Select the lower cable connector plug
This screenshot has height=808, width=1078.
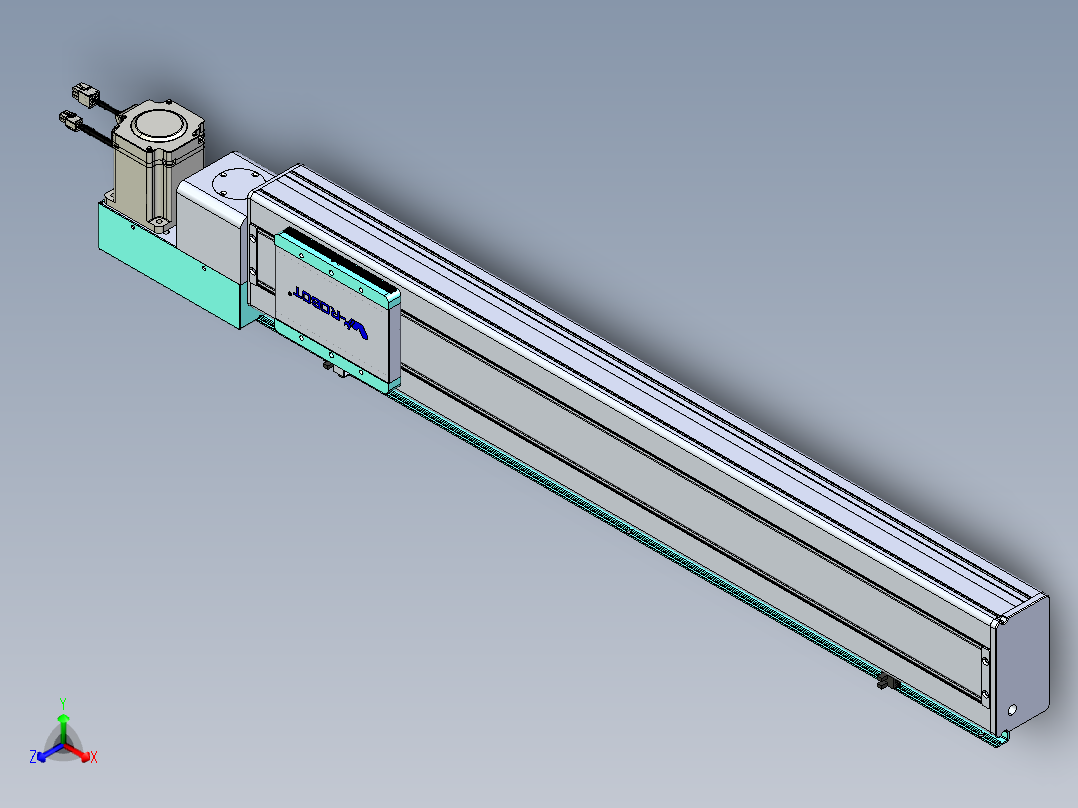pos(72,122)
